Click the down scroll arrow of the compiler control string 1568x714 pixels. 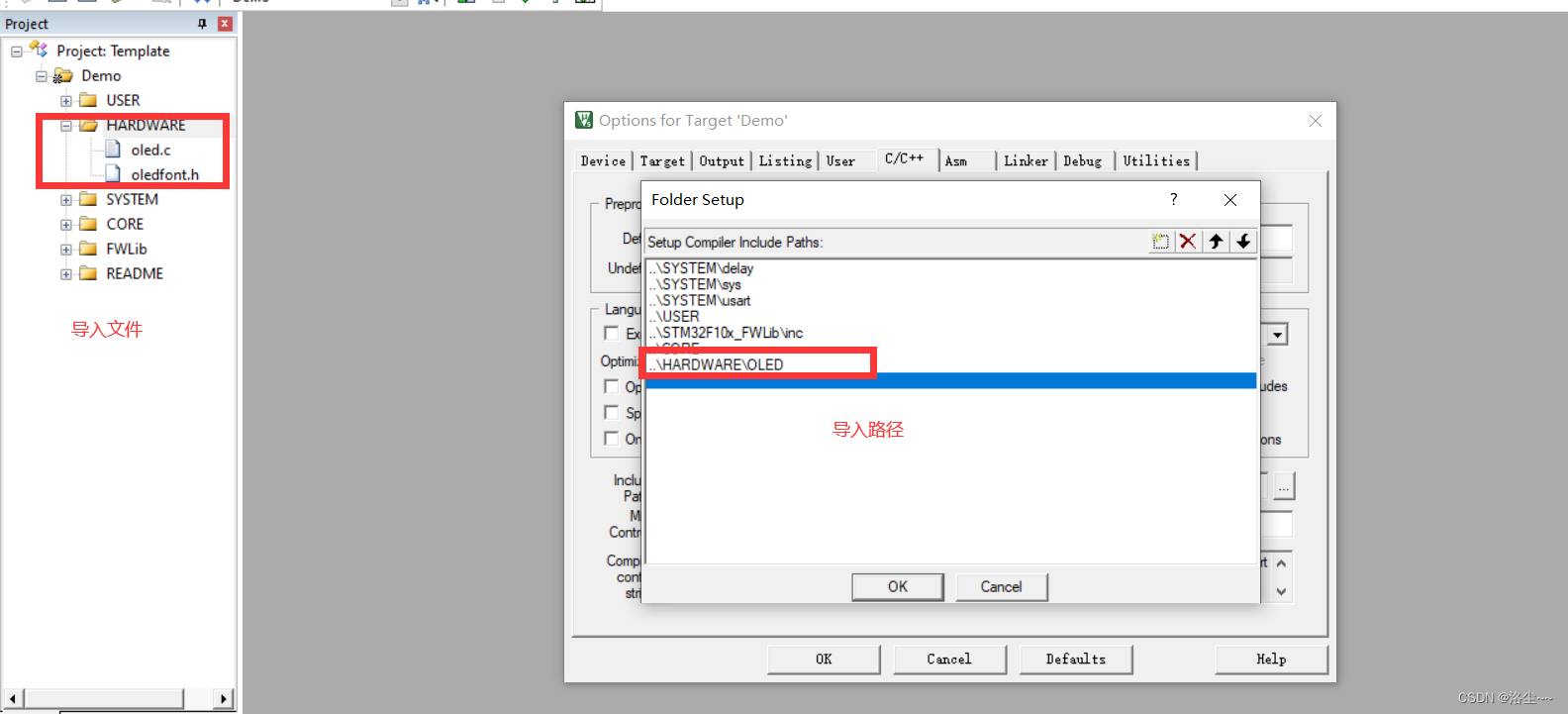[x=1281, y=591]
